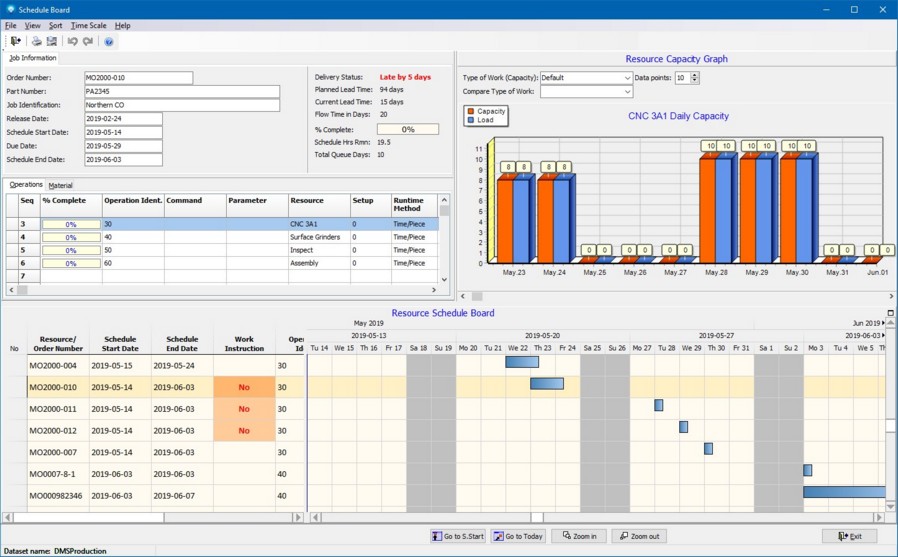The image size is (898, 557).
Task: Expand Type of Work (Capacity) dropdown
Action: pos(627,78)
